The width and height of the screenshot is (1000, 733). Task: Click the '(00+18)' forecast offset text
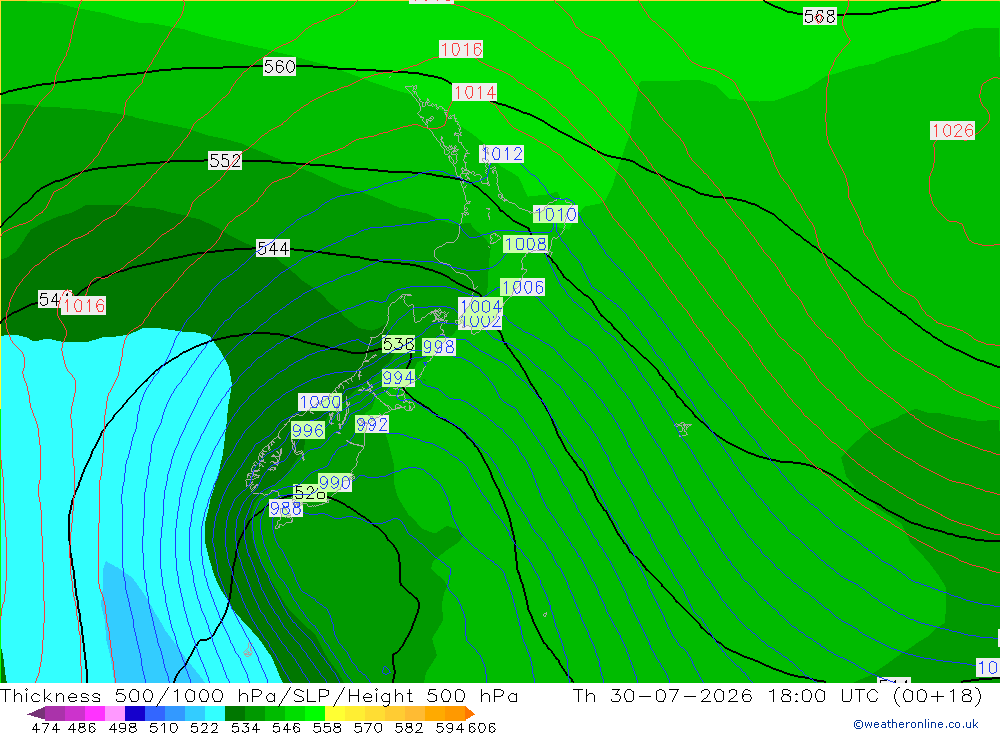pyautogui.click(x=938, y=695)
